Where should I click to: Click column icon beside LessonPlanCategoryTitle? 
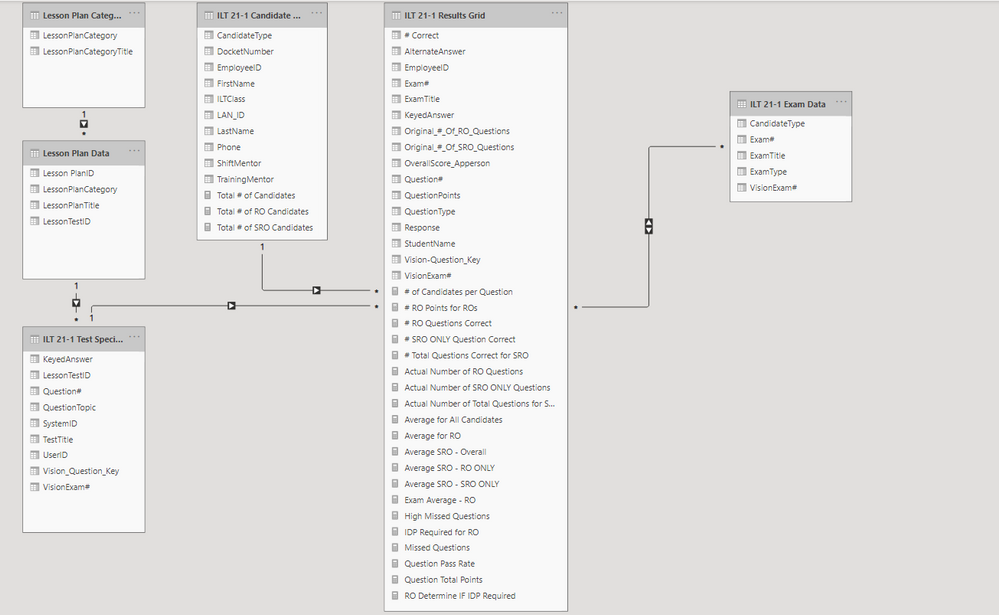click(35, 51)
